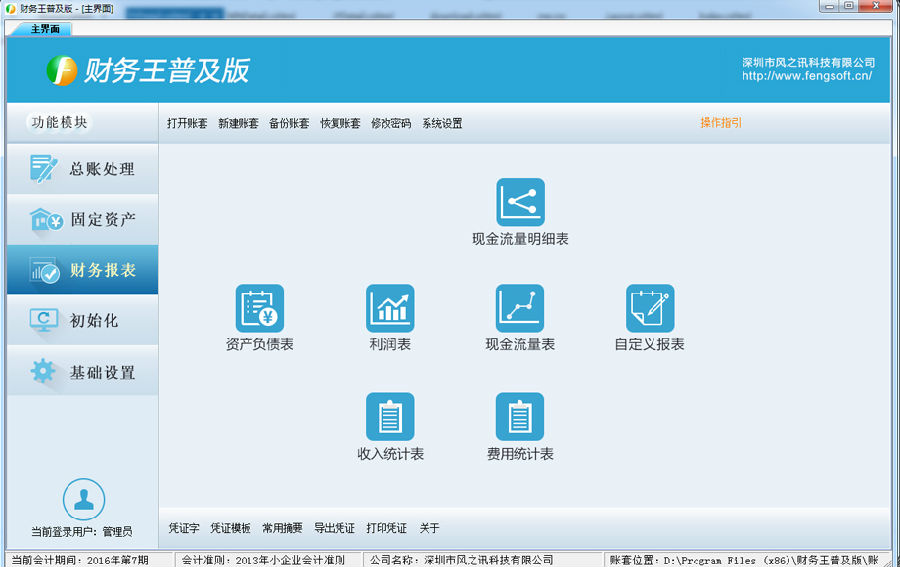
Task: Click the 会计准则 2013年小企业会计准则 status entry
Action: (x=263, y=560)
